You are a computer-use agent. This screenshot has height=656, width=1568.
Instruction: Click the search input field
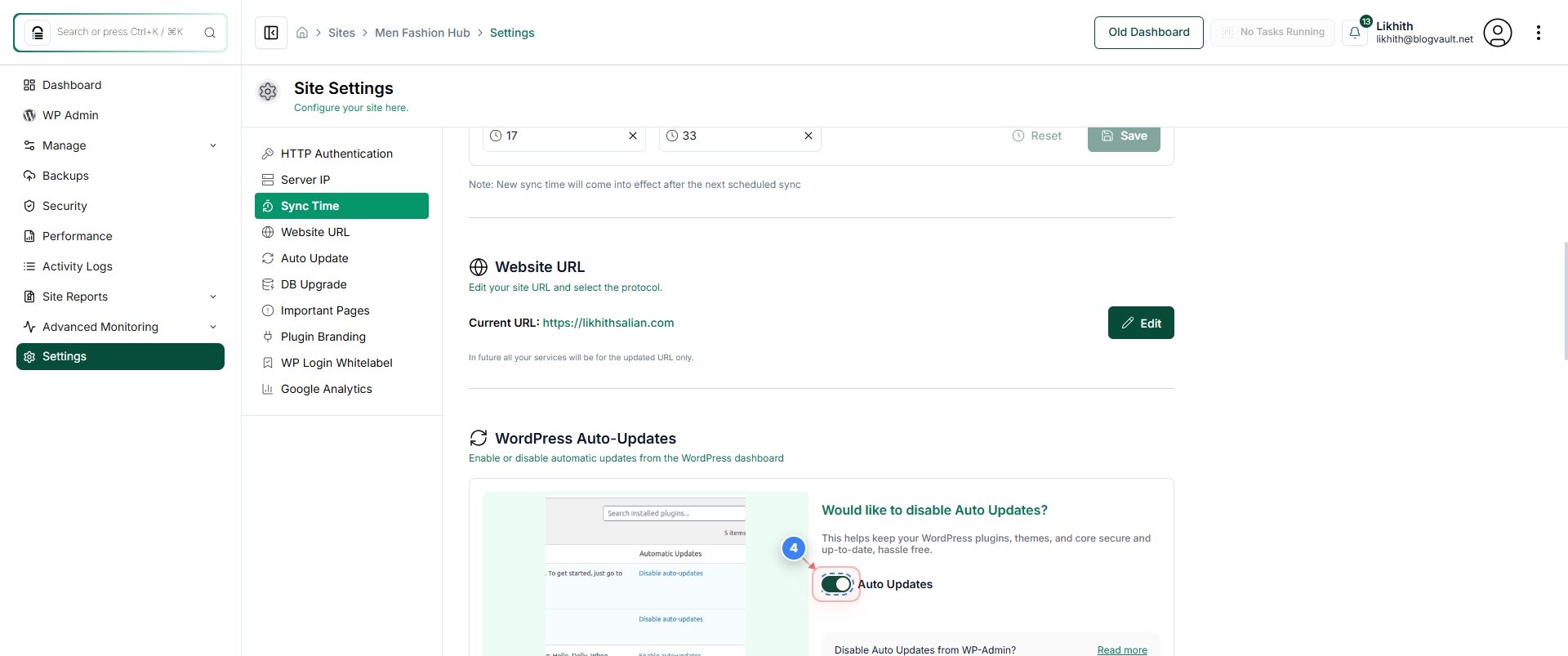(121, 33)
